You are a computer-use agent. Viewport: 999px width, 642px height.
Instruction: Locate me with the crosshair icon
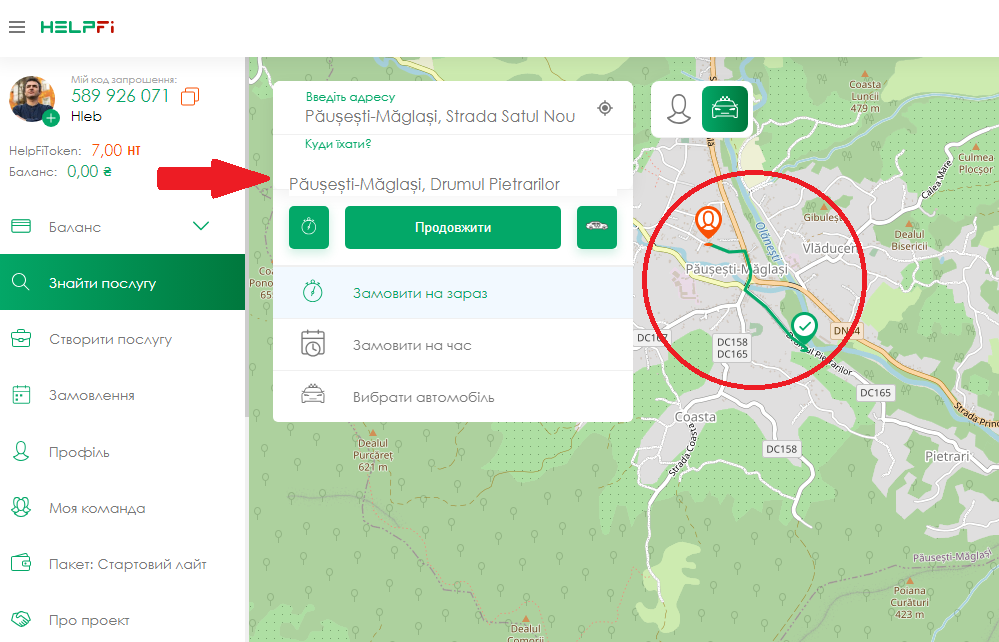605,108
